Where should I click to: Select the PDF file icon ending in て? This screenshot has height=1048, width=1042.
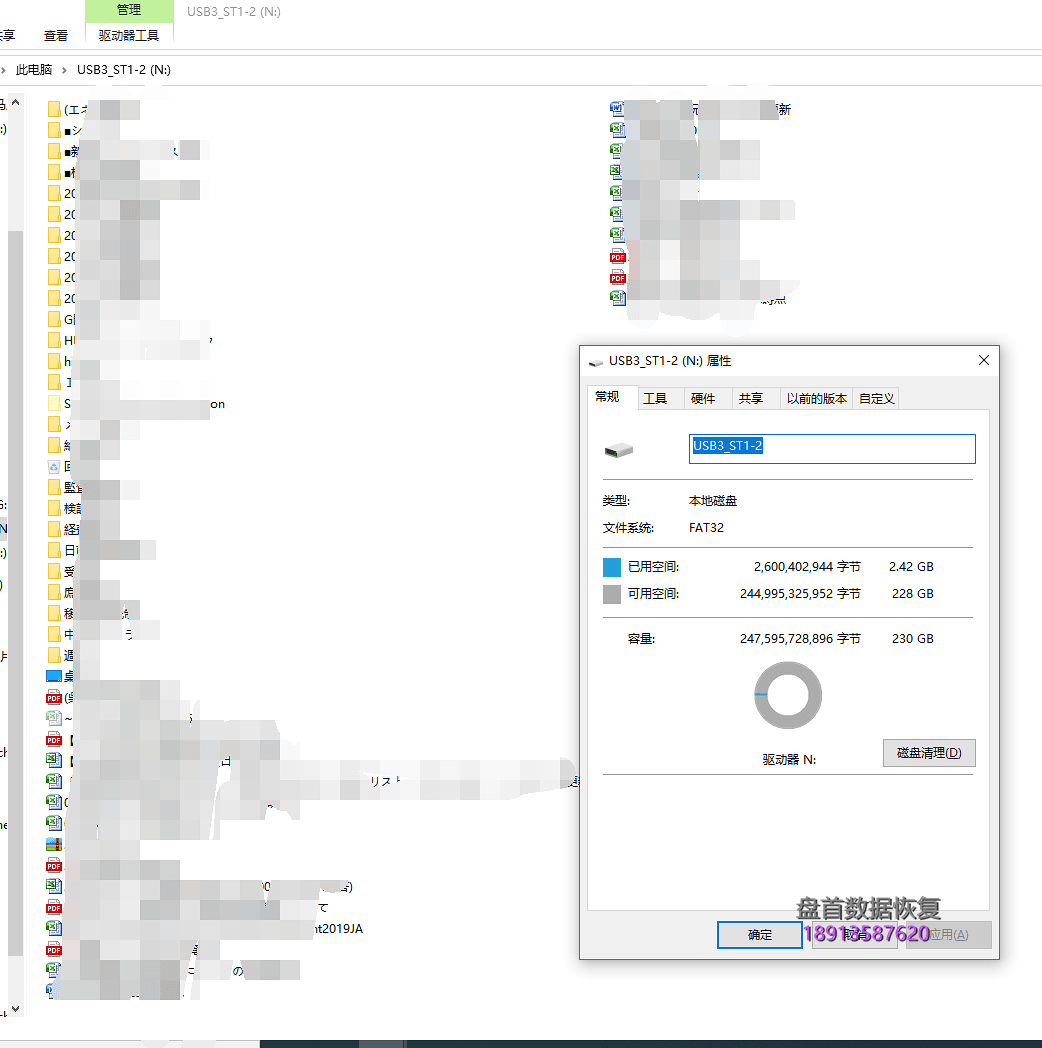click(54, 907)
